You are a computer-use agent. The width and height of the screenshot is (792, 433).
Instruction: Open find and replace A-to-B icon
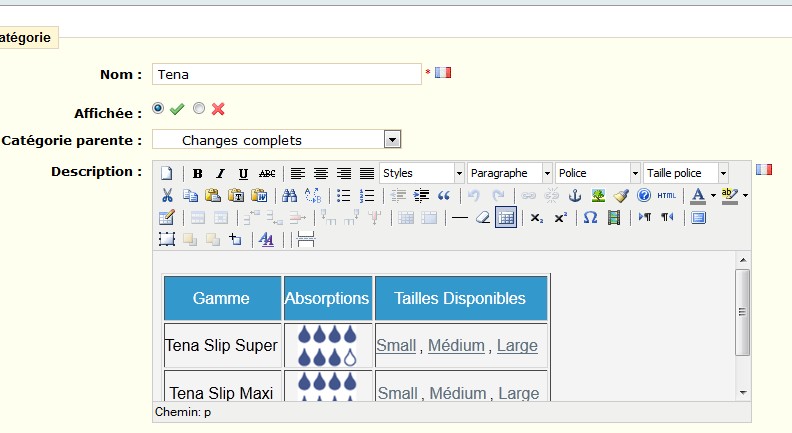coord(313,195)
